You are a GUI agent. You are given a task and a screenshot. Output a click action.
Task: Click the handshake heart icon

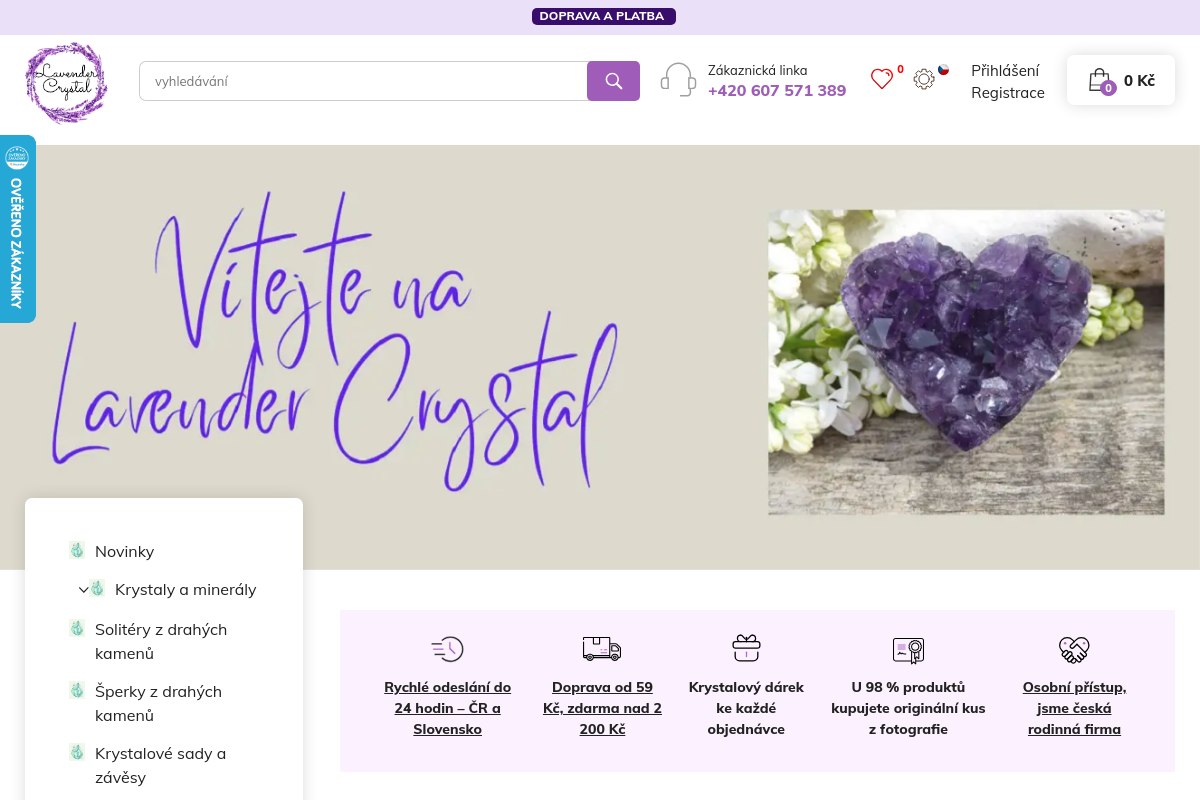point(1074,650)
